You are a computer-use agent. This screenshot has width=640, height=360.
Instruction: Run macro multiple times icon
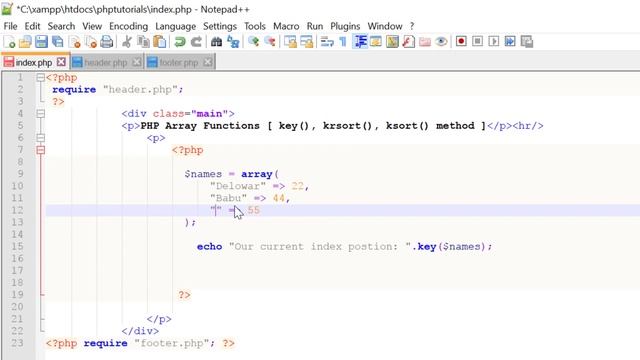click(x=510, y=41)
